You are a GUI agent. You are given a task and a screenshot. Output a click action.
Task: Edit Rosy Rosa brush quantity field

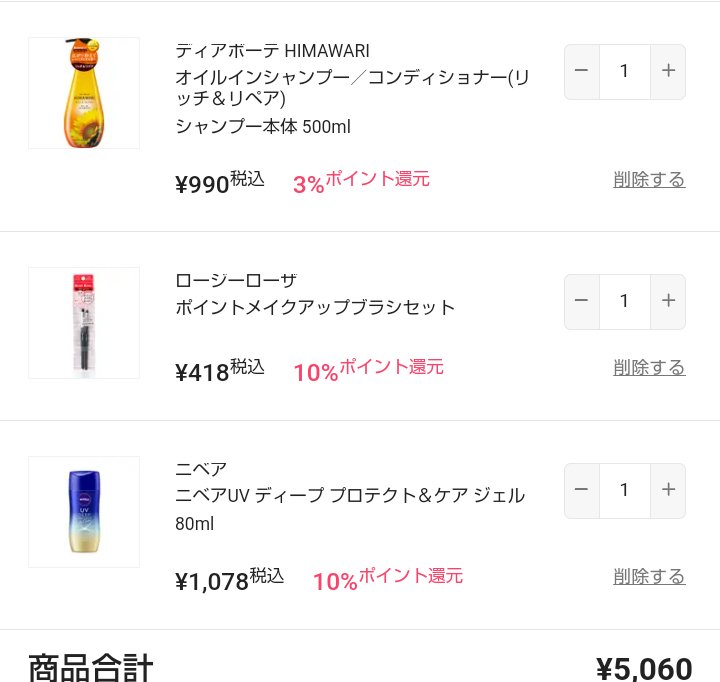(625, 301)
